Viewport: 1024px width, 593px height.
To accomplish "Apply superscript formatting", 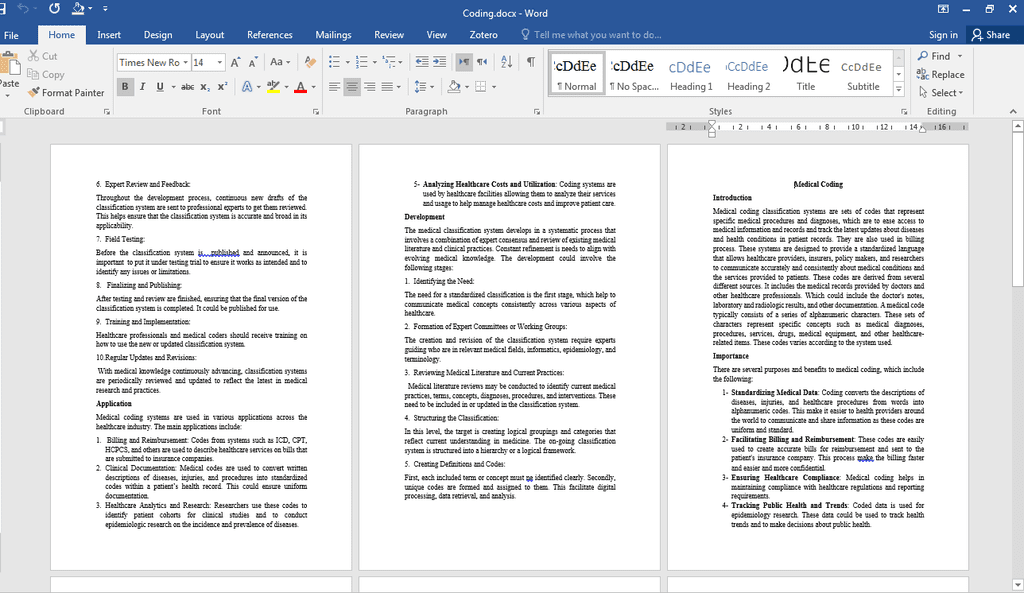I will click(223, 87).
